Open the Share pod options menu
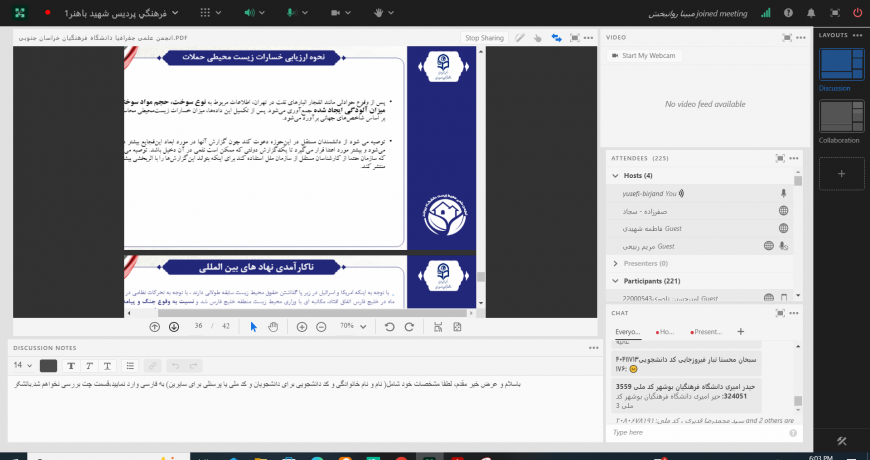 click(589, 38)
